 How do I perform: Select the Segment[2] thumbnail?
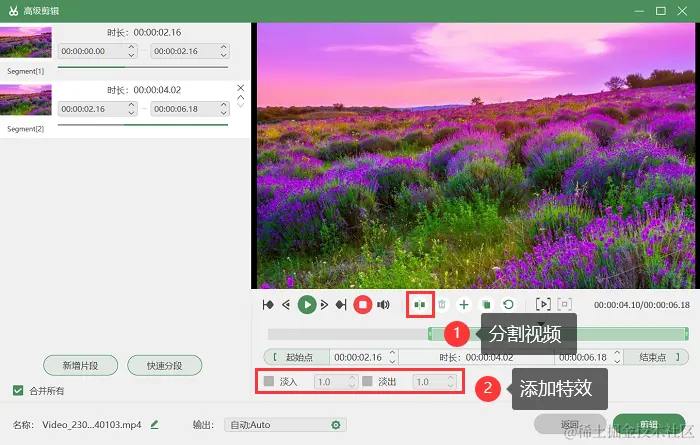25,100
